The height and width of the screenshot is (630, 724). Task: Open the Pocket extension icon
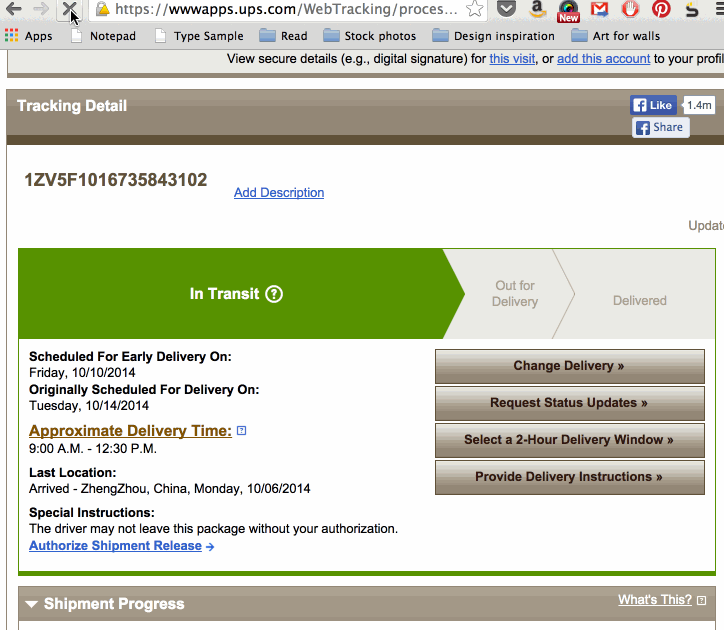507,8
